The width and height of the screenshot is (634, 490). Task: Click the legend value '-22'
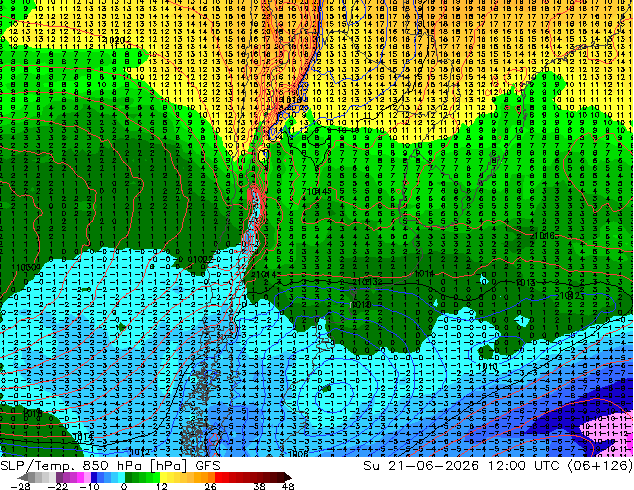pos(57,486)
